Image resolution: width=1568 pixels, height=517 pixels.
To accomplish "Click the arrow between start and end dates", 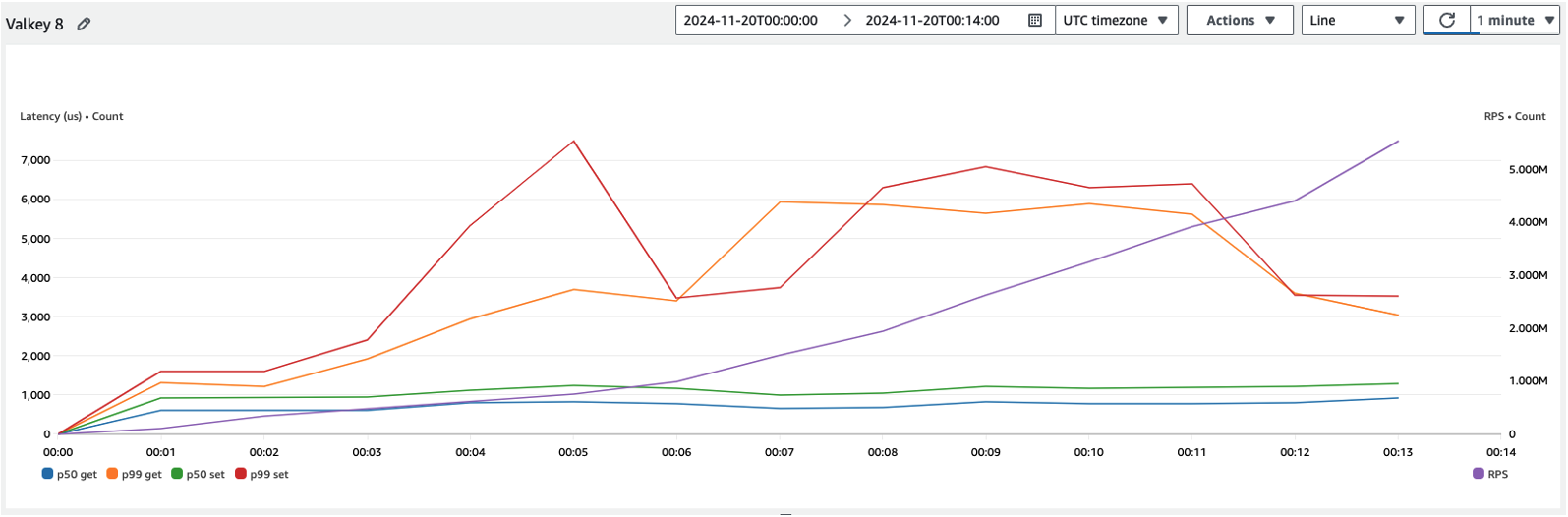I will (x=847, y=21).
